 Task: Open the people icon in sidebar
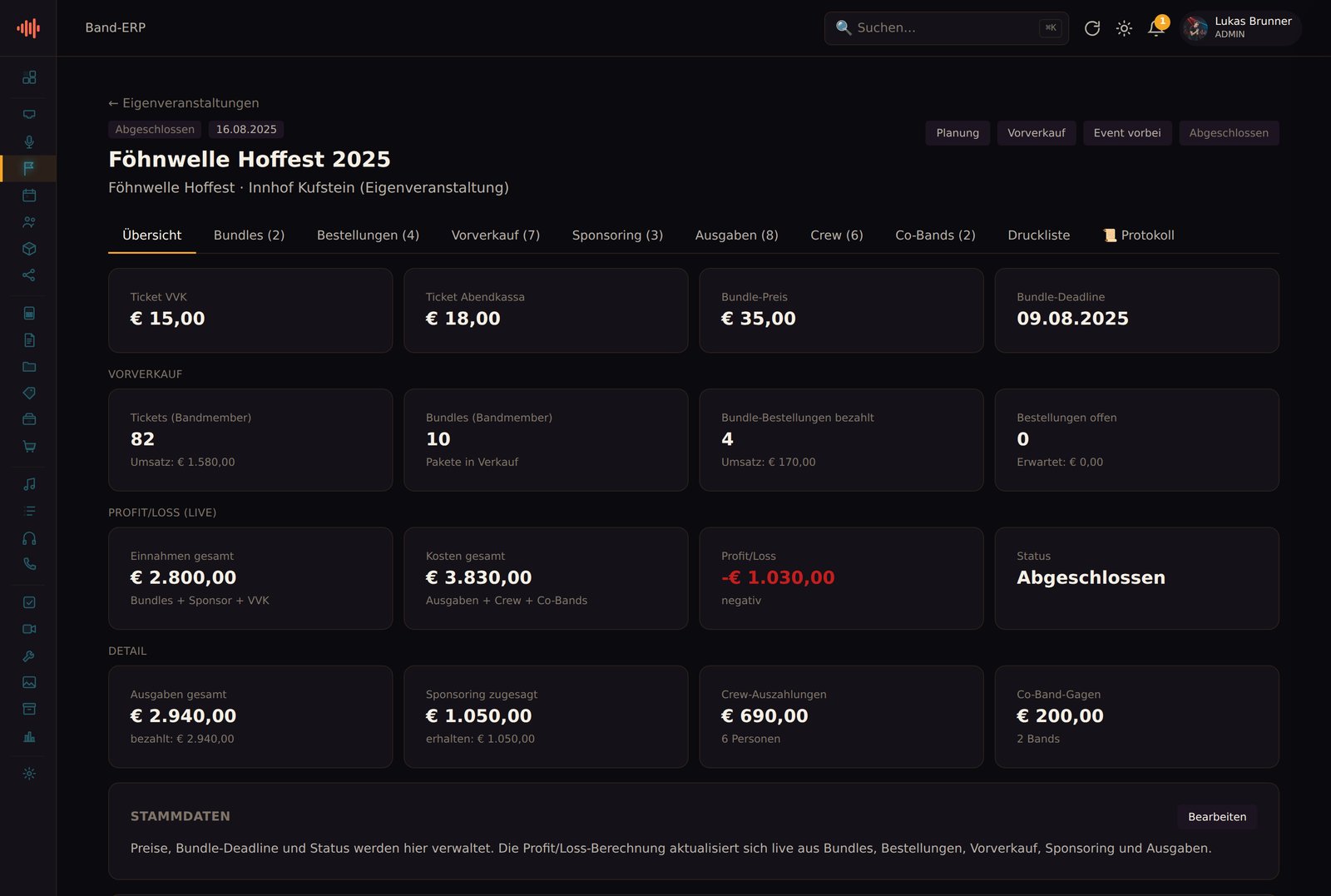(29, 221)
